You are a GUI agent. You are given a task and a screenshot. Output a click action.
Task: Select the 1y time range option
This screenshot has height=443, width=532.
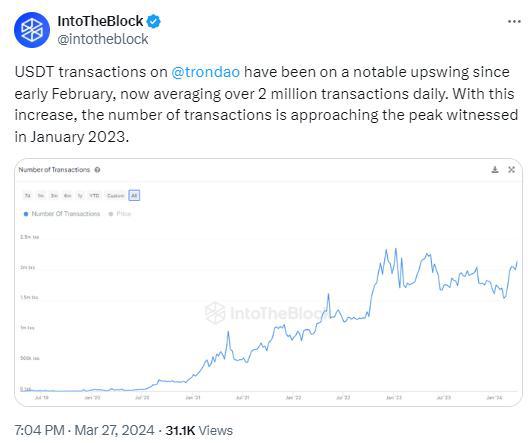(80, 196)
